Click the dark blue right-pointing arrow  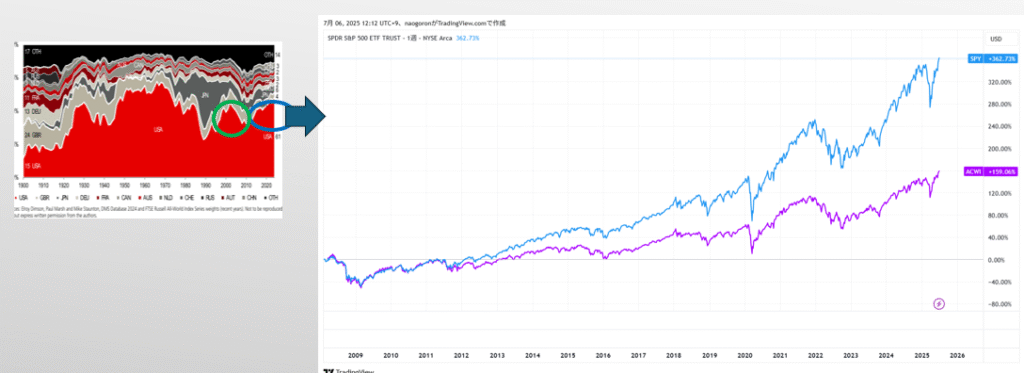point(306,118)
